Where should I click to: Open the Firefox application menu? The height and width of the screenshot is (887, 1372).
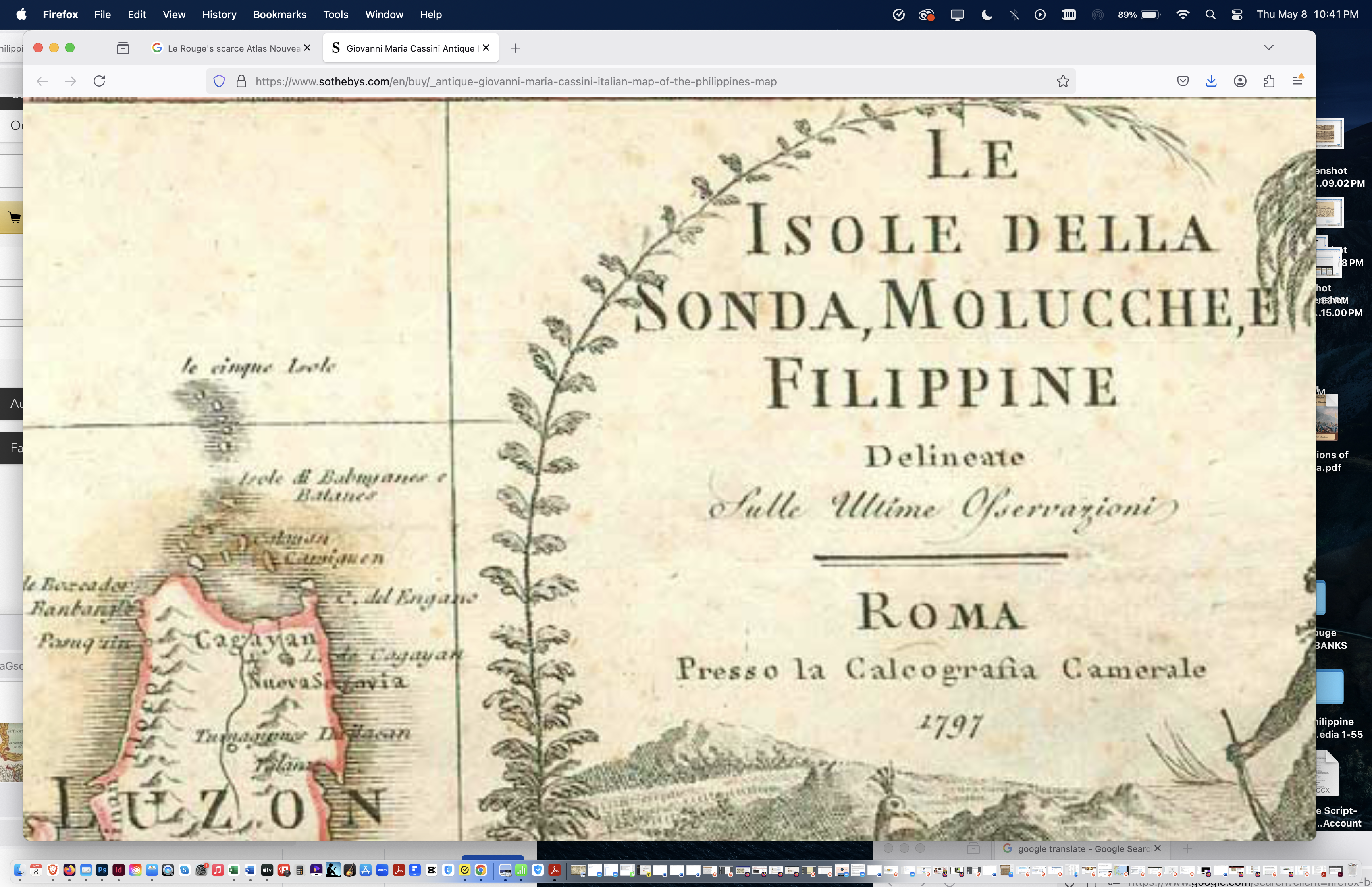tap(60, 14)
